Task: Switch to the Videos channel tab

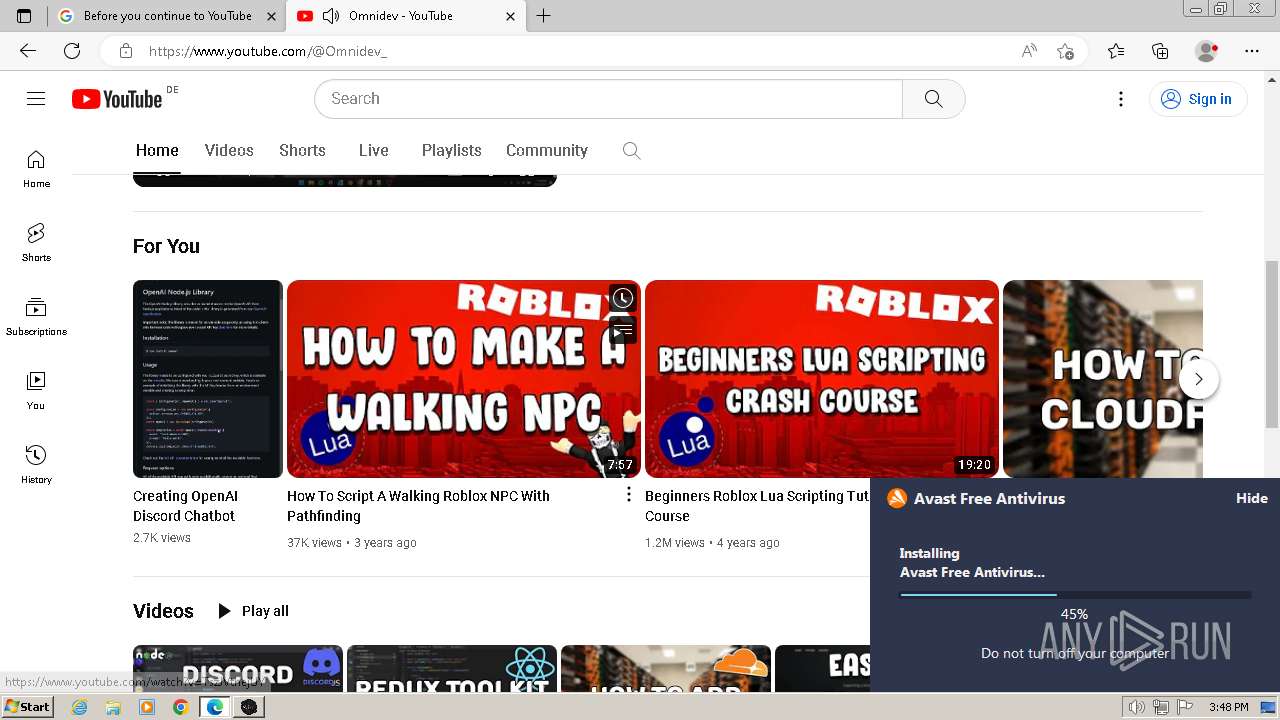Action: coord(229,150)
